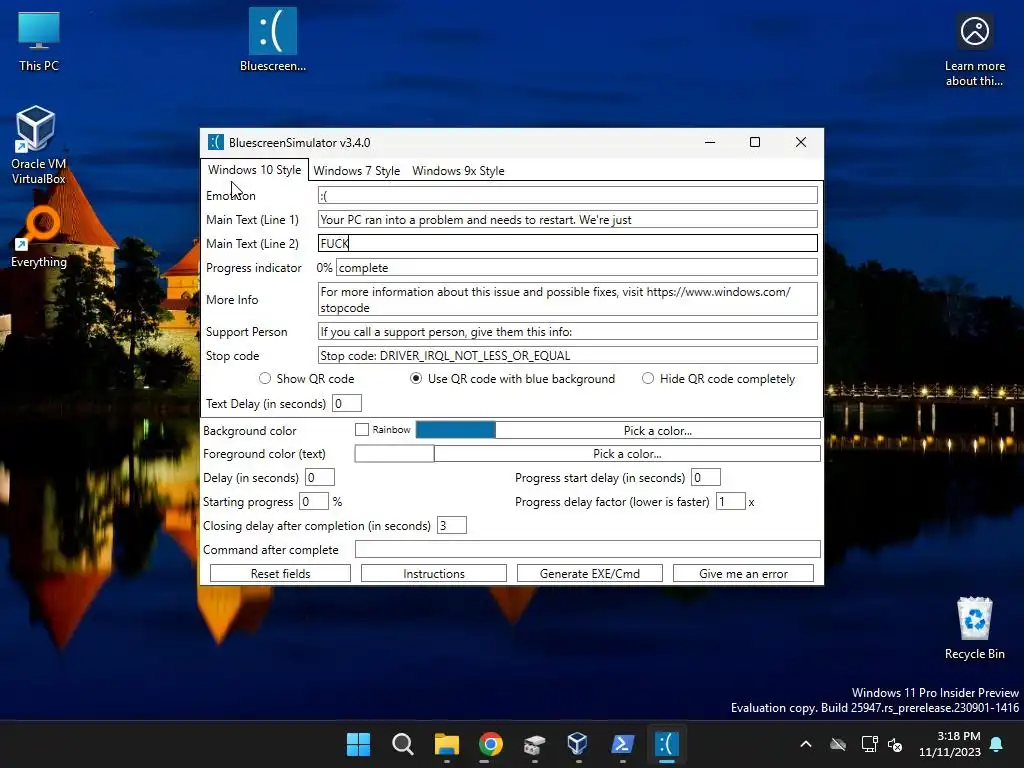Click Starting progress percent field
The height and width of the screenshot is (768, 1024).
(314, 502)
